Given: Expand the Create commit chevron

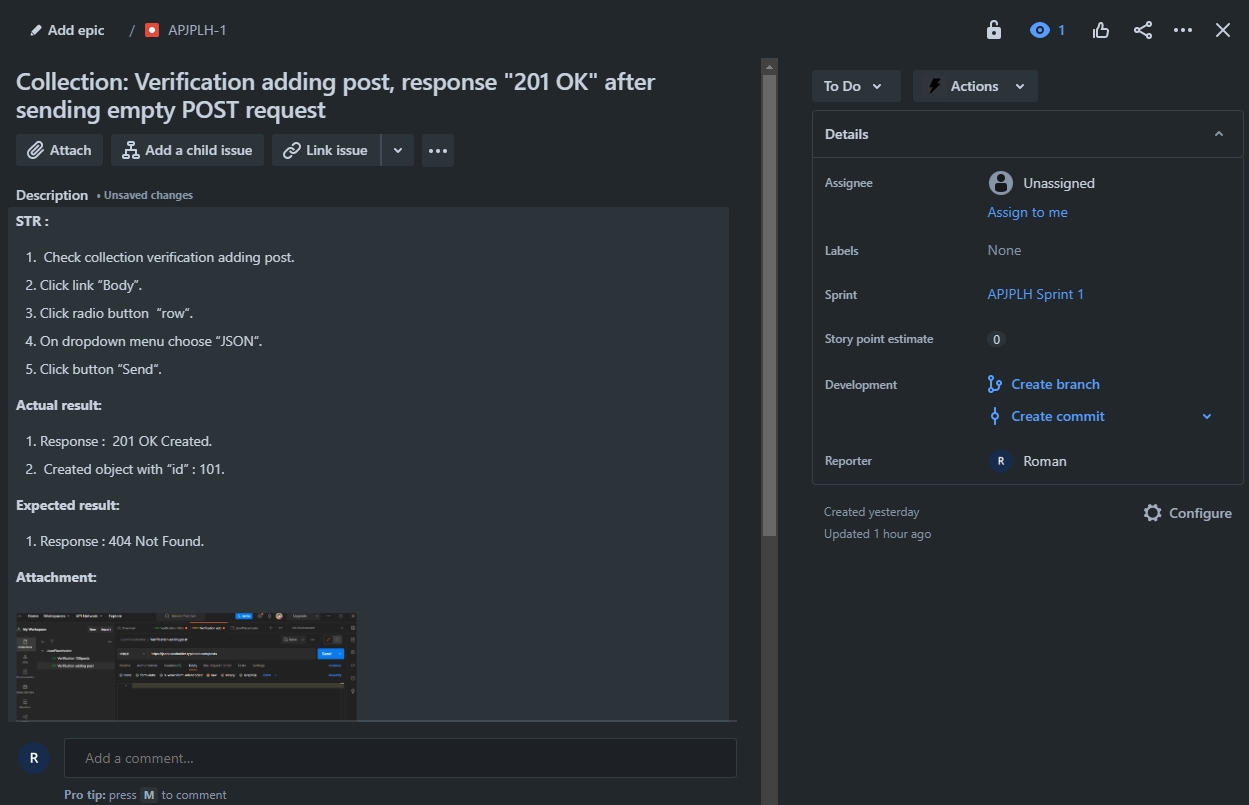Looking at the screenshot, I should point(1207,416).
